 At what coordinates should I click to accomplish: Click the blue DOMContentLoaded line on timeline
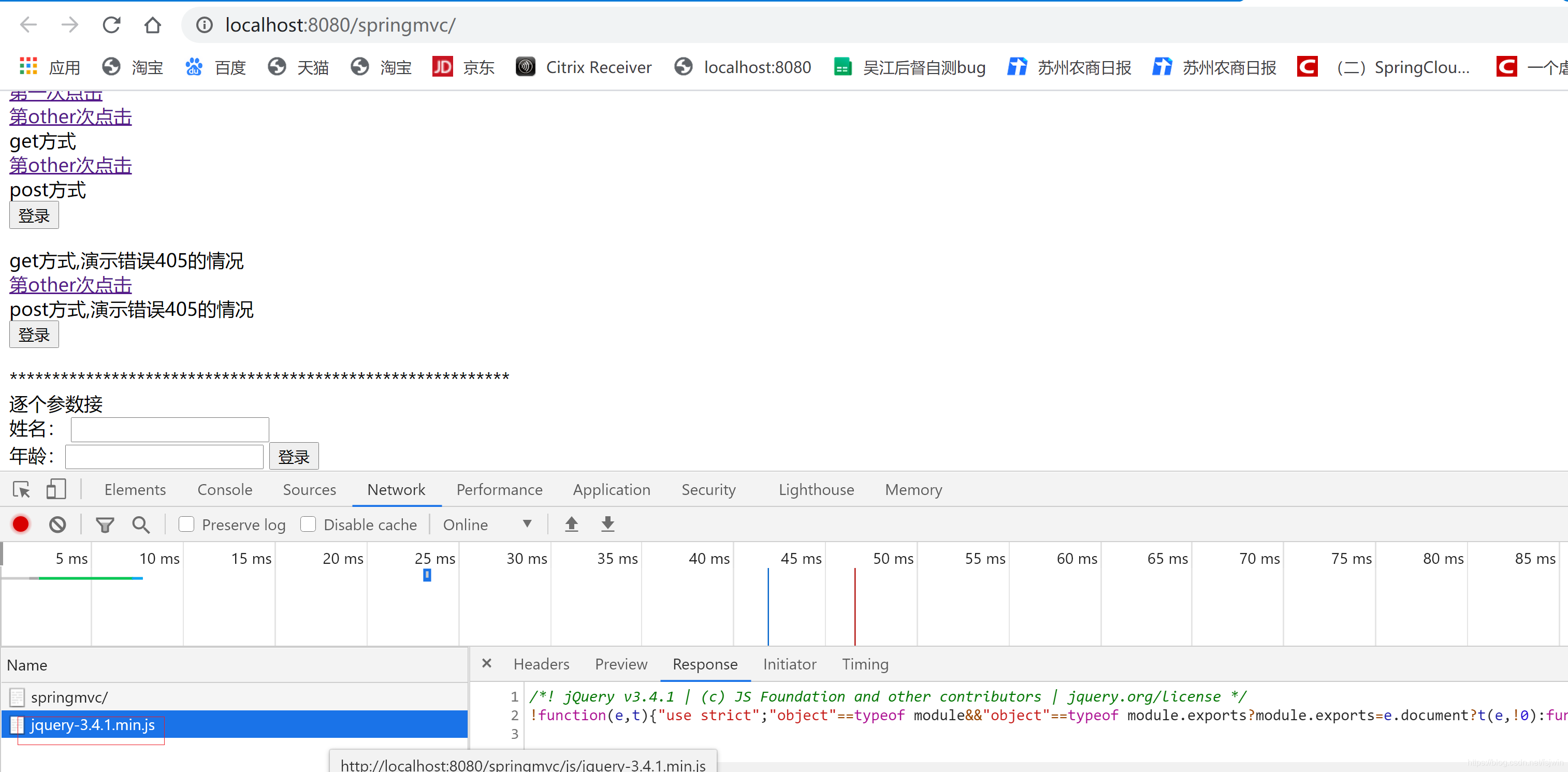pos(768,606)
